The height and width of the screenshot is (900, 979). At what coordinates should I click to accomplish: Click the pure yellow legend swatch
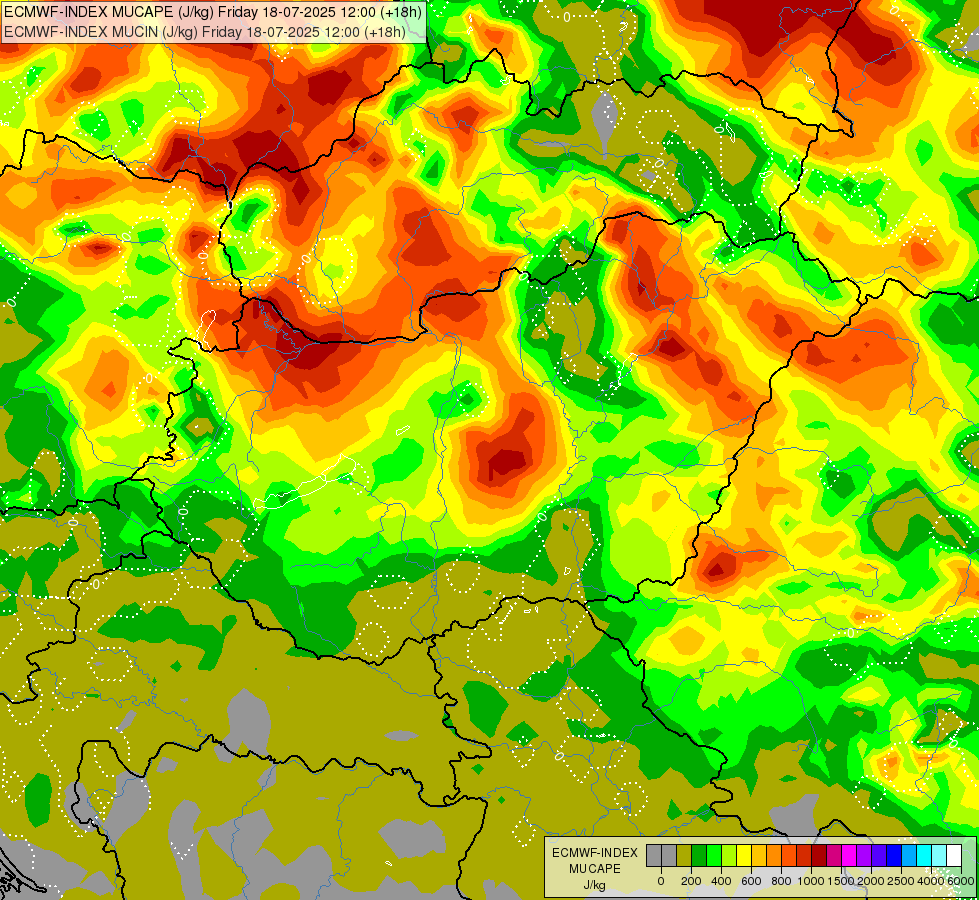[744, 855]
